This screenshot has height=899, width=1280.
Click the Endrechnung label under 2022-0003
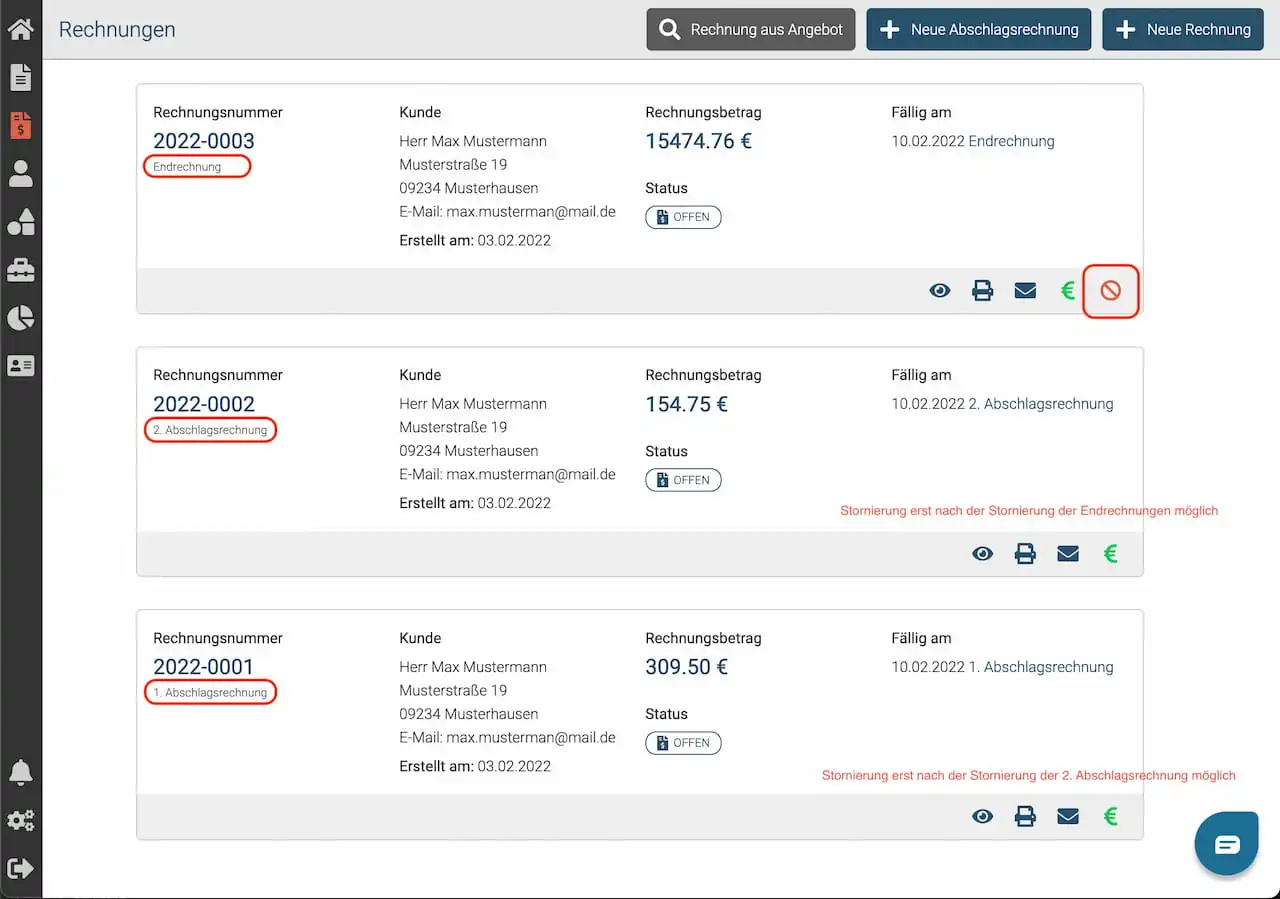[x=187, y=167]
